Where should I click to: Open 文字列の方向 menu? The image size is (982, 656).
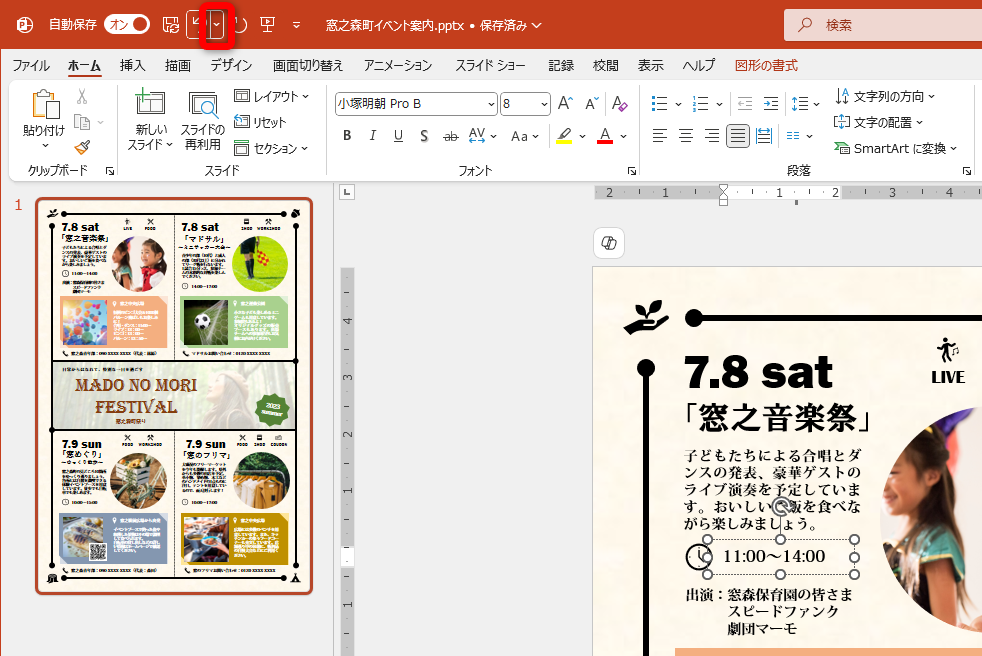[x=885, y=96]
